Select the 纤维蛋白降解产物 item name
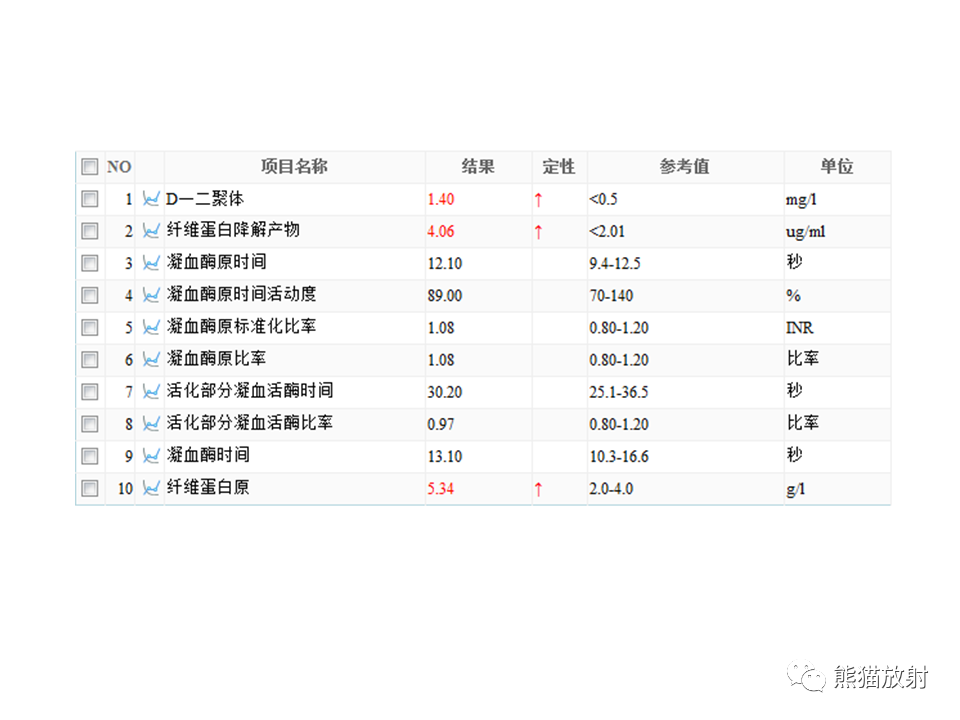This screenshot has height=720, width=960. pos(233,230)
